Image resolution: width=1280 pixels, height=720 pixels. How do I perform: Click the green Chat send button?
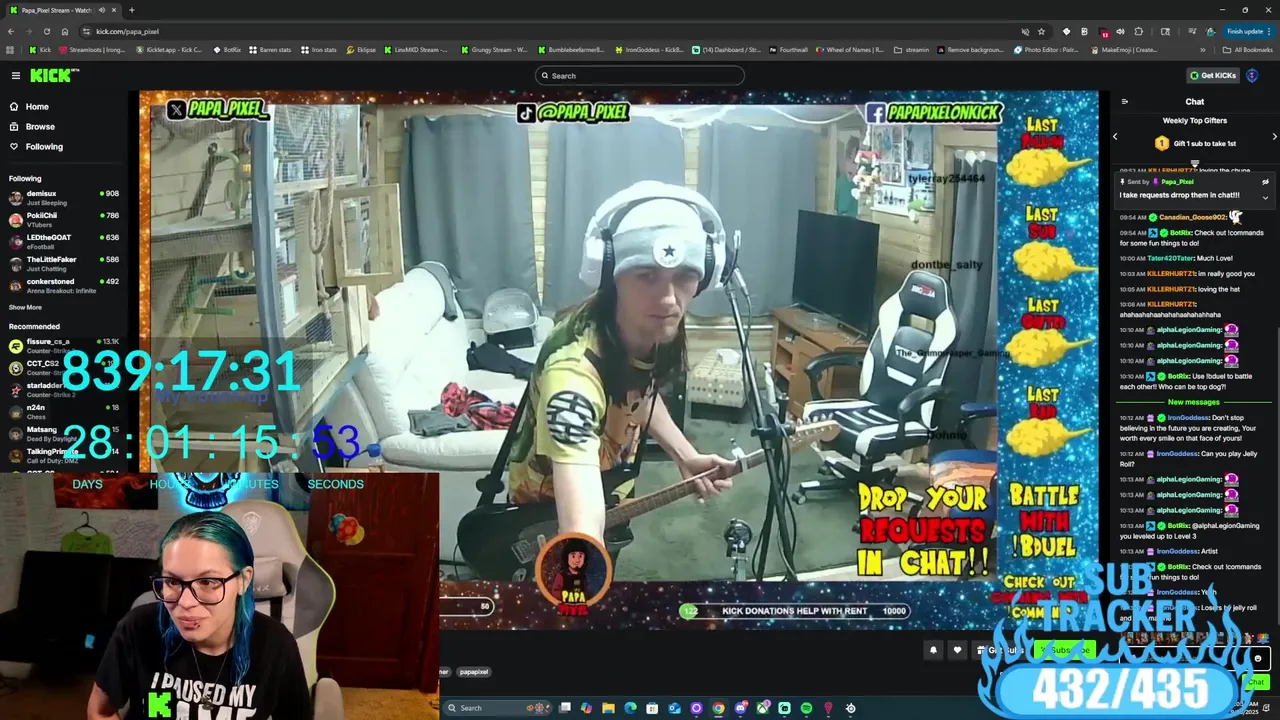coord(1257,682)
